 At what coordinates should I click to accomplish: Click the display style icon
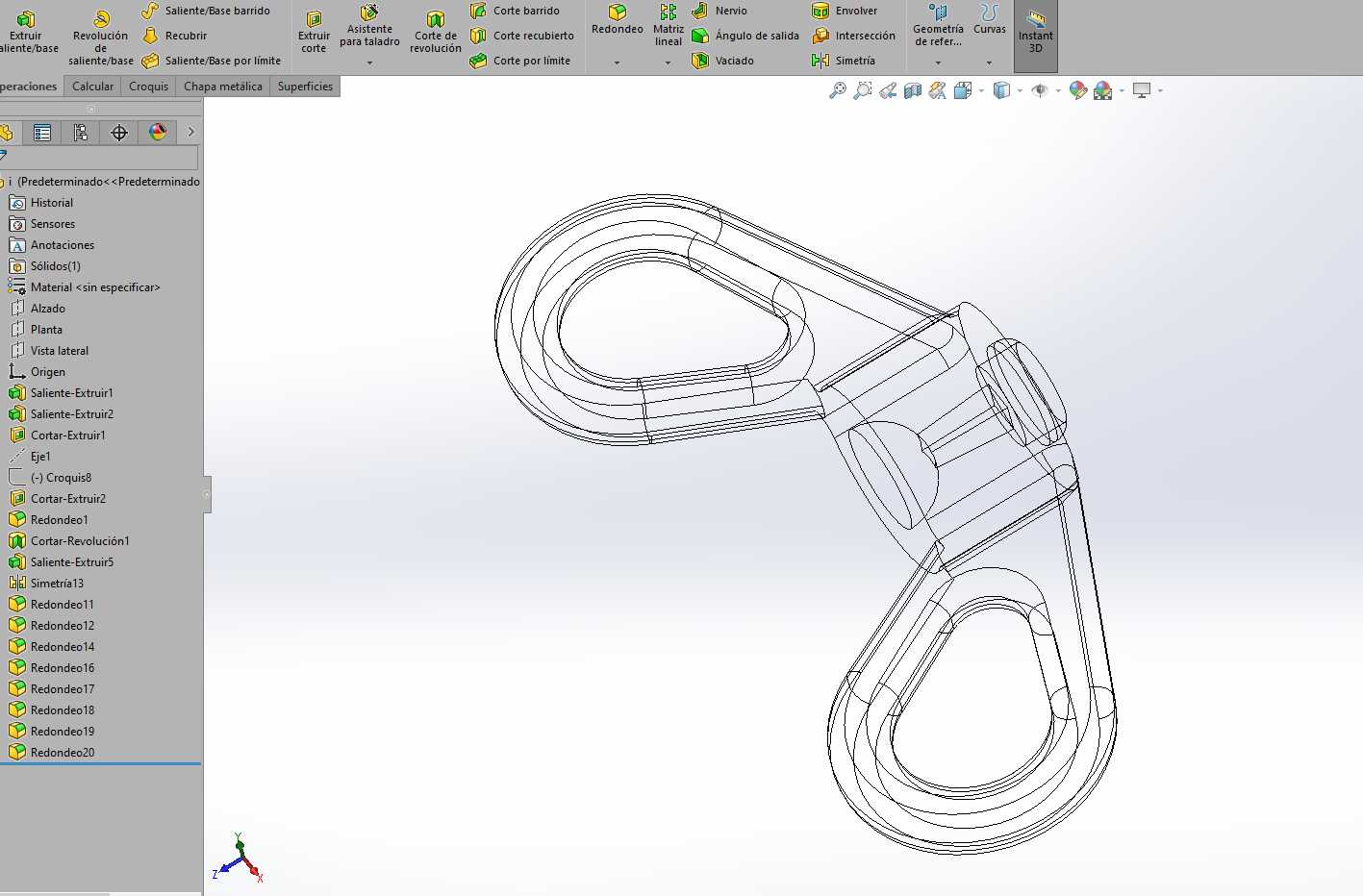coord(1001,90)
